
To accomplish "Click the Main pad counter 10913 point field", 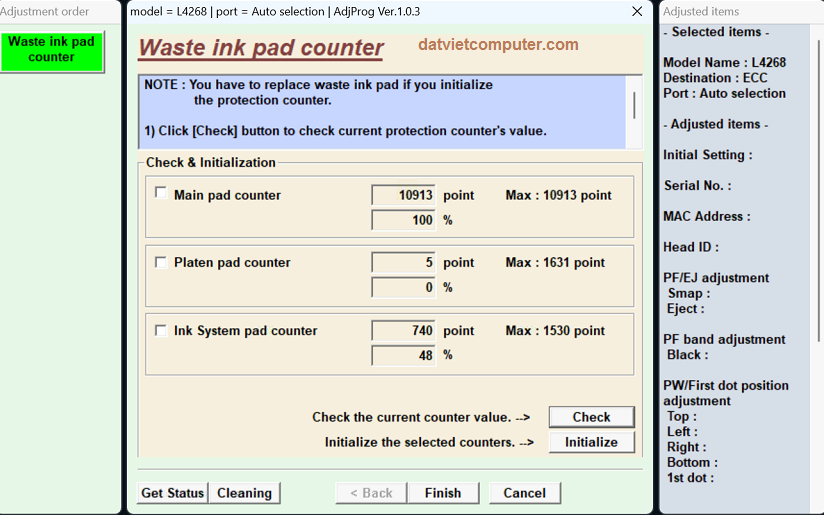I will pos(404,195).
